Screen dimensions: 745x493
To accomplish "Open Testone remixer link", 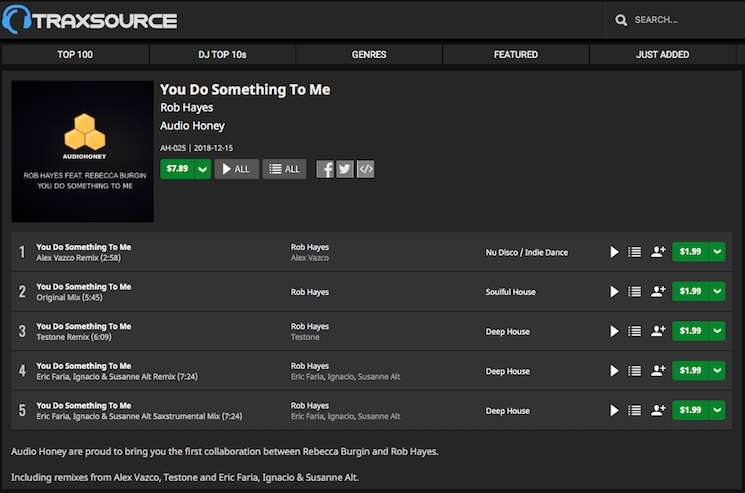I will tap(305, 337).
